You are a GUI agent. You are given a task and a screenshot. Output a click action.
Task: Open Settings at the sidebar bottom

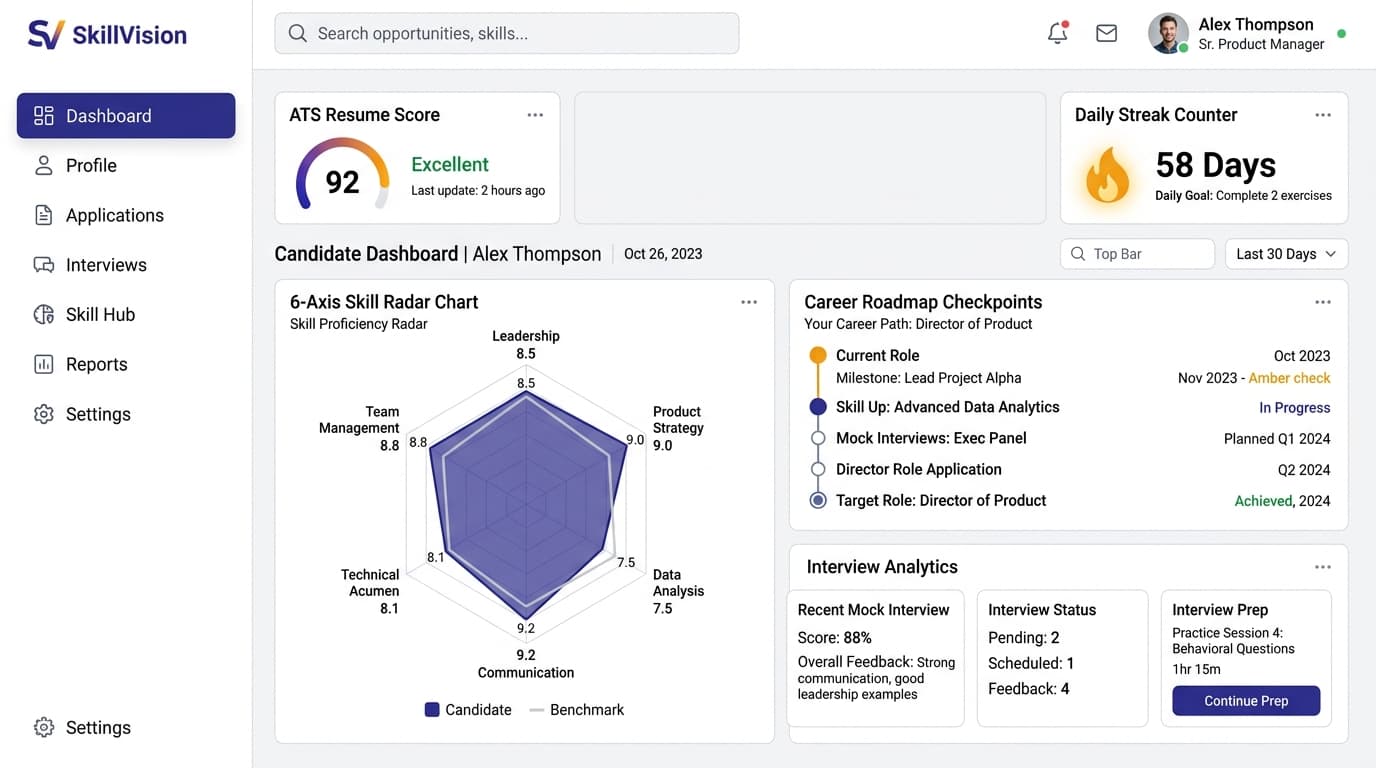tap(98, 728)
